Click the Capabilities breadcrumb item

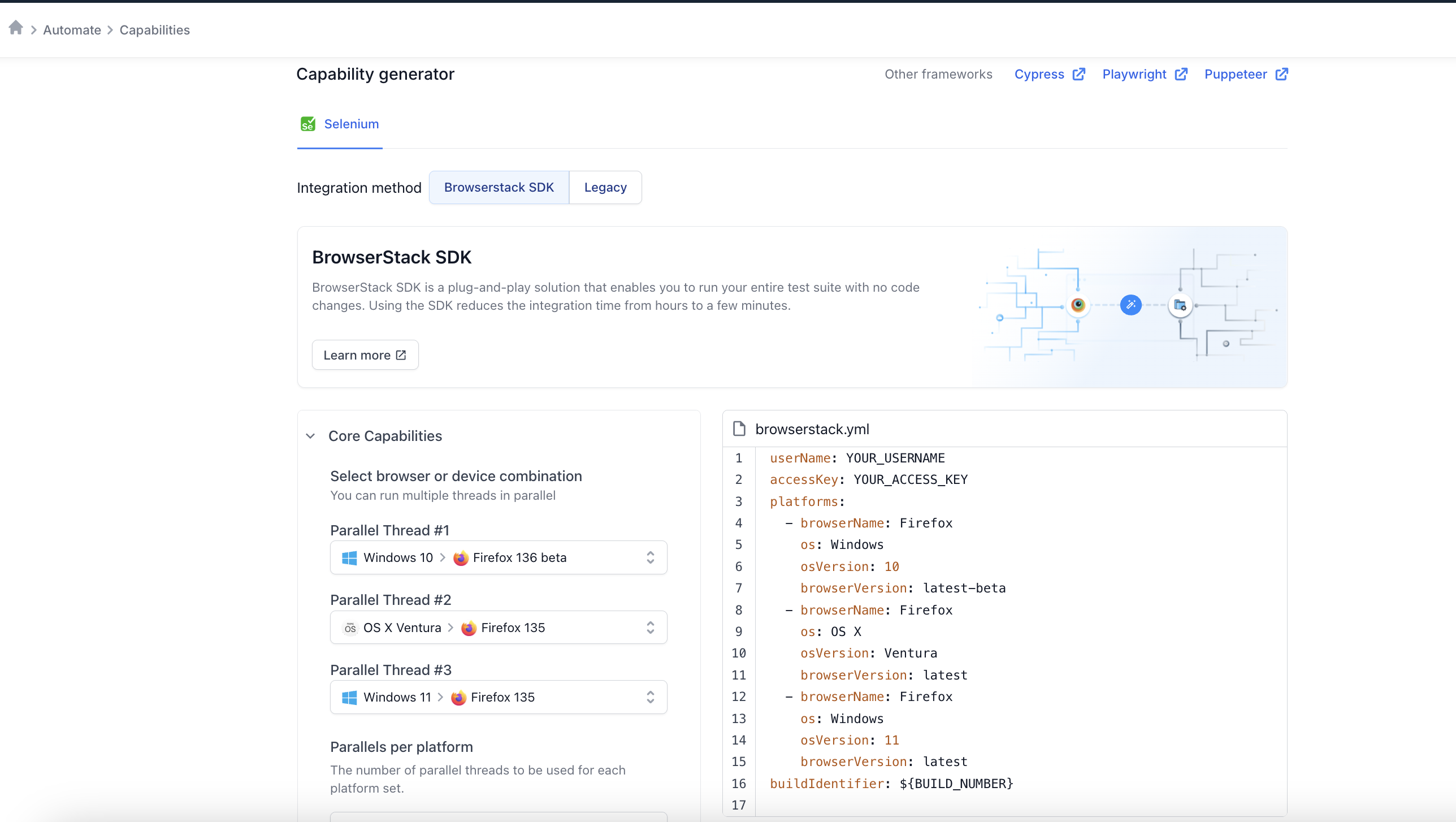(154, 30)
